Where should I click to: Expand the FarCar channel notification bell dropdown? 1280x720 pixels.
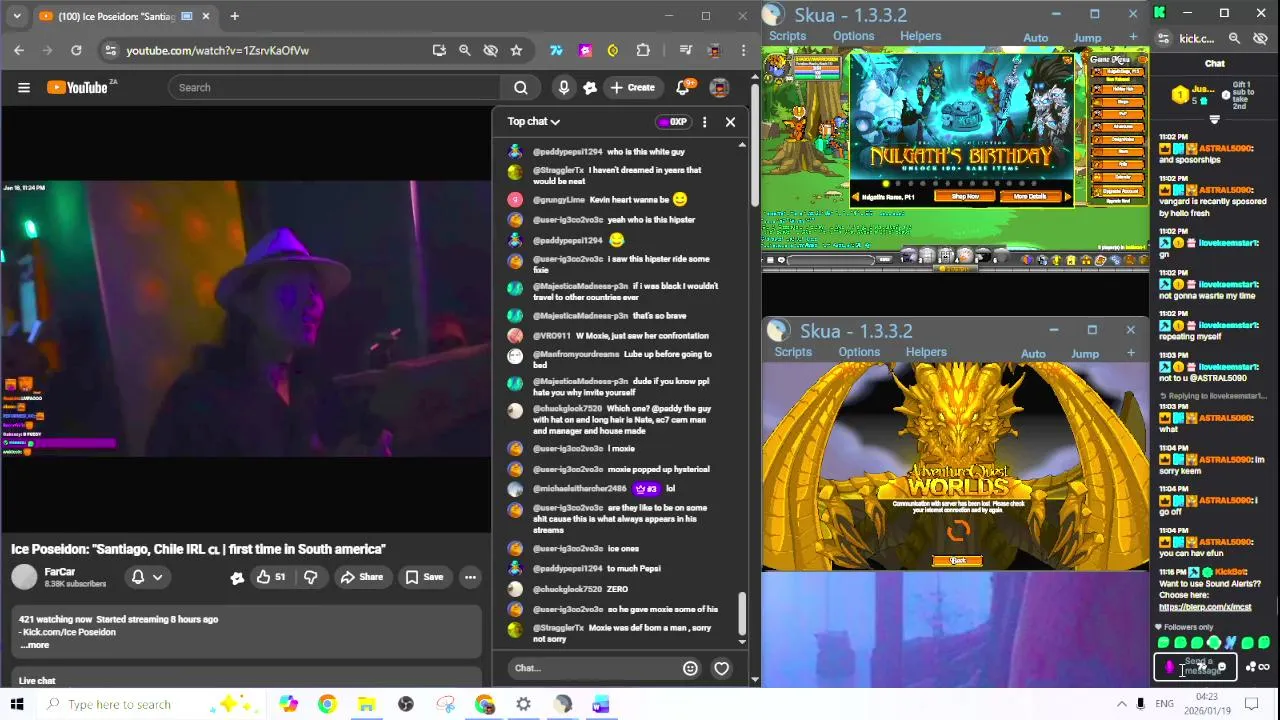click(147, 577)
